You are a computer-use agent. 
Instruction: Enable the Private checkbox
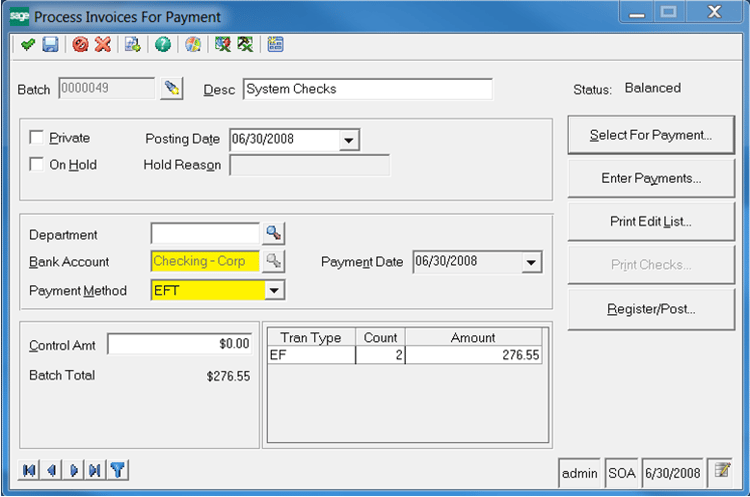pyautogui.click(x=38, y=138)
